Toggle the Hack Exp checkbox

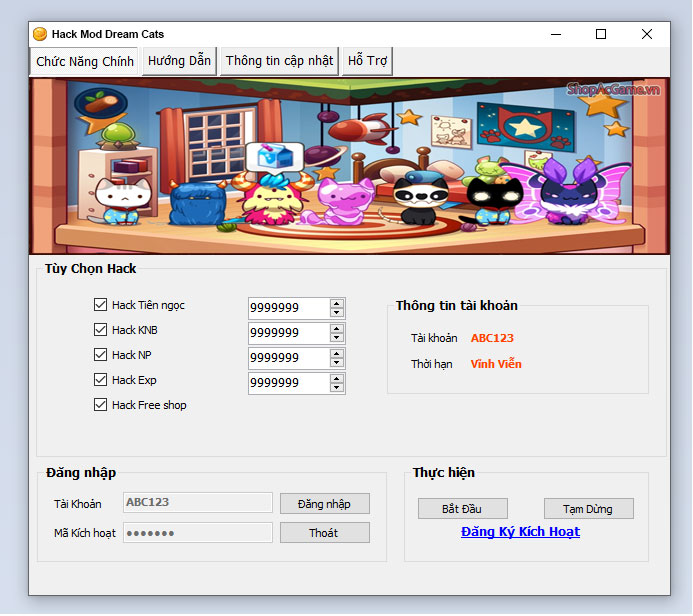(x=100, y=380)
